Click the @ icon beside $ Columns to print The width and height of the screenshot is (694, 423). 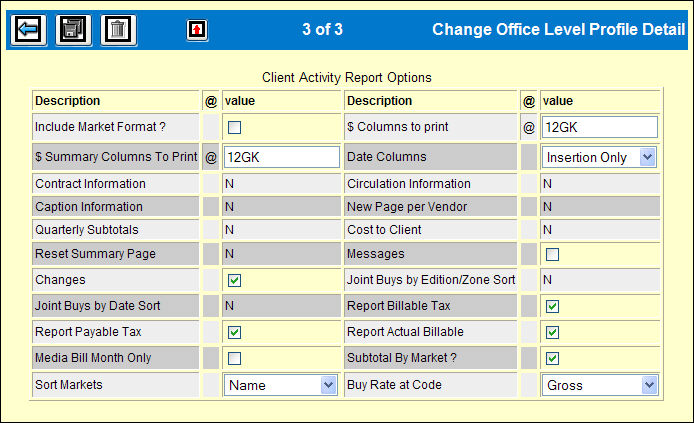click(x=529, y=127)
